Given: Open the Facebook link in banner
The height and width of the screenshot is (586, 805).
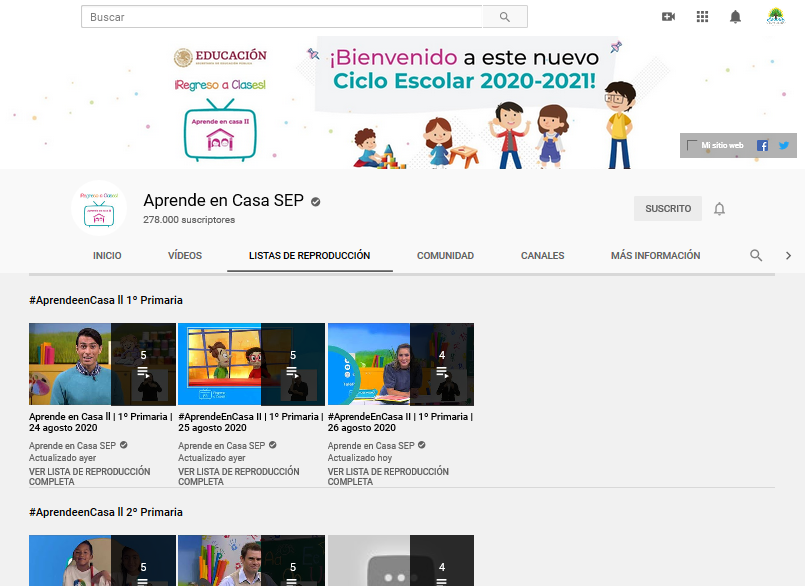Looking at the screenshot, I should (762, 145).
